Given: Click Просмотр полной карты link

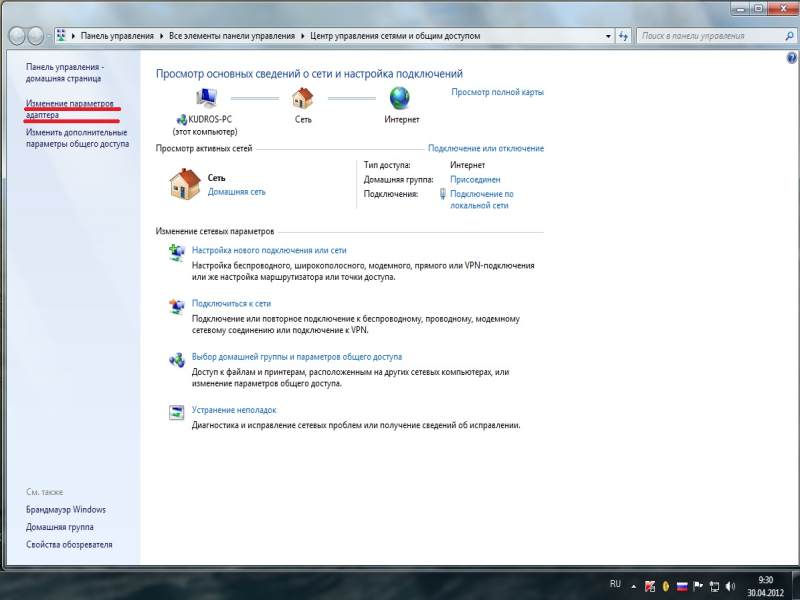Looking at the screenshot, I should pos(497,92).
